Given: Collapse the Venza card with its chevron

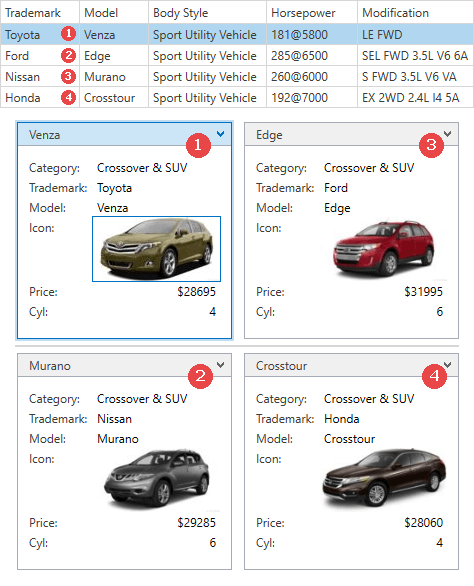Looking at the screenshot, I should pos(221,133).
